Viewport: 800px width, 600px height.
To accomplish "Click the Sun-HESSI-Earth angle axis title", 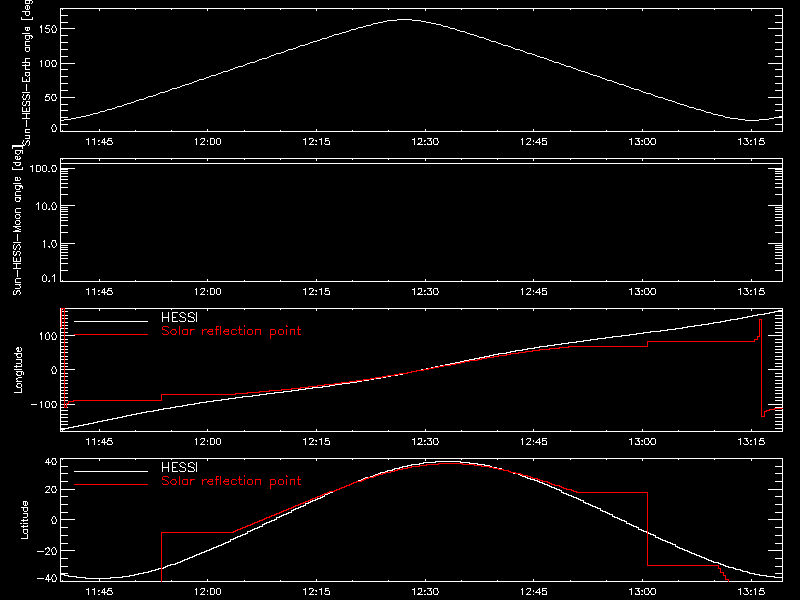I will (x=27, y=73).
